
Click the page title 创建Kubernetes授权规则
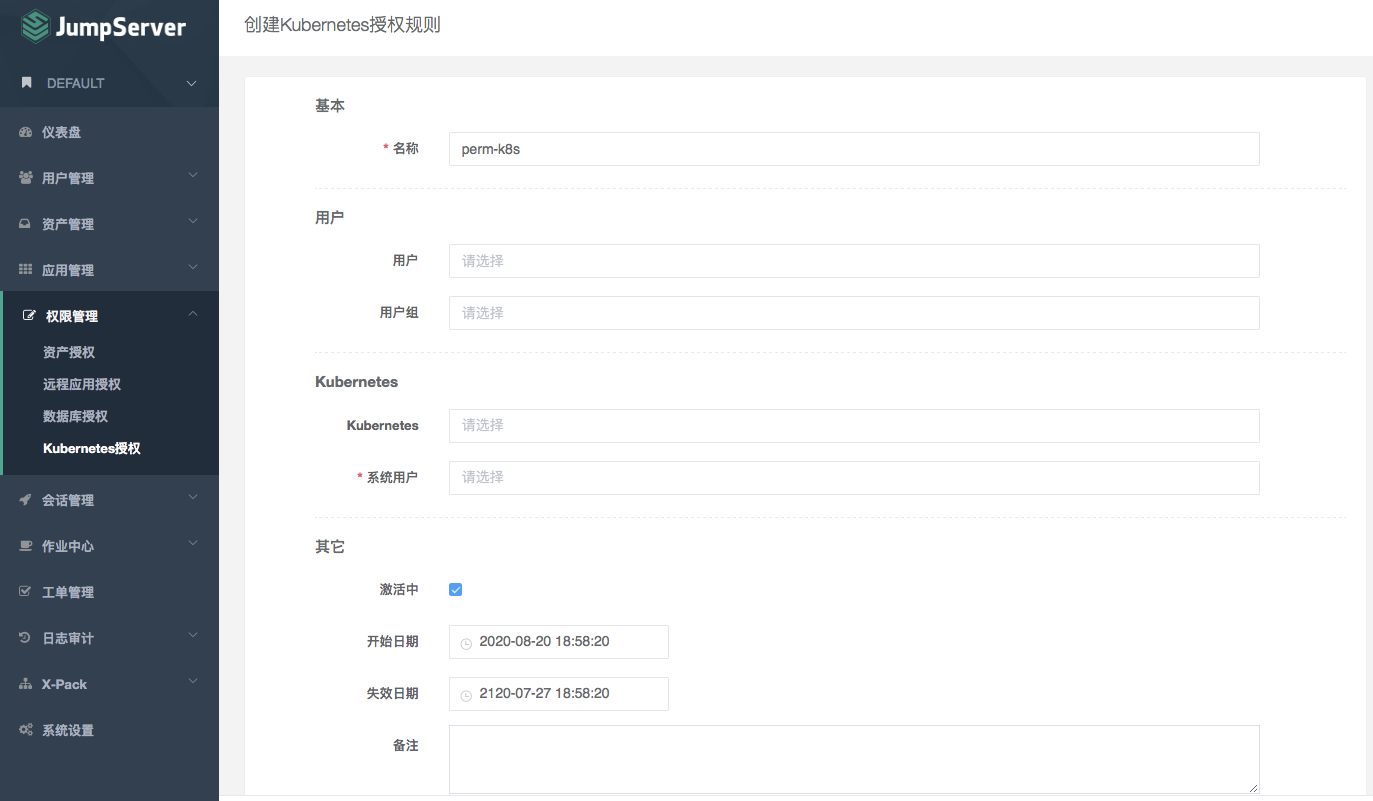pos(342,25)
